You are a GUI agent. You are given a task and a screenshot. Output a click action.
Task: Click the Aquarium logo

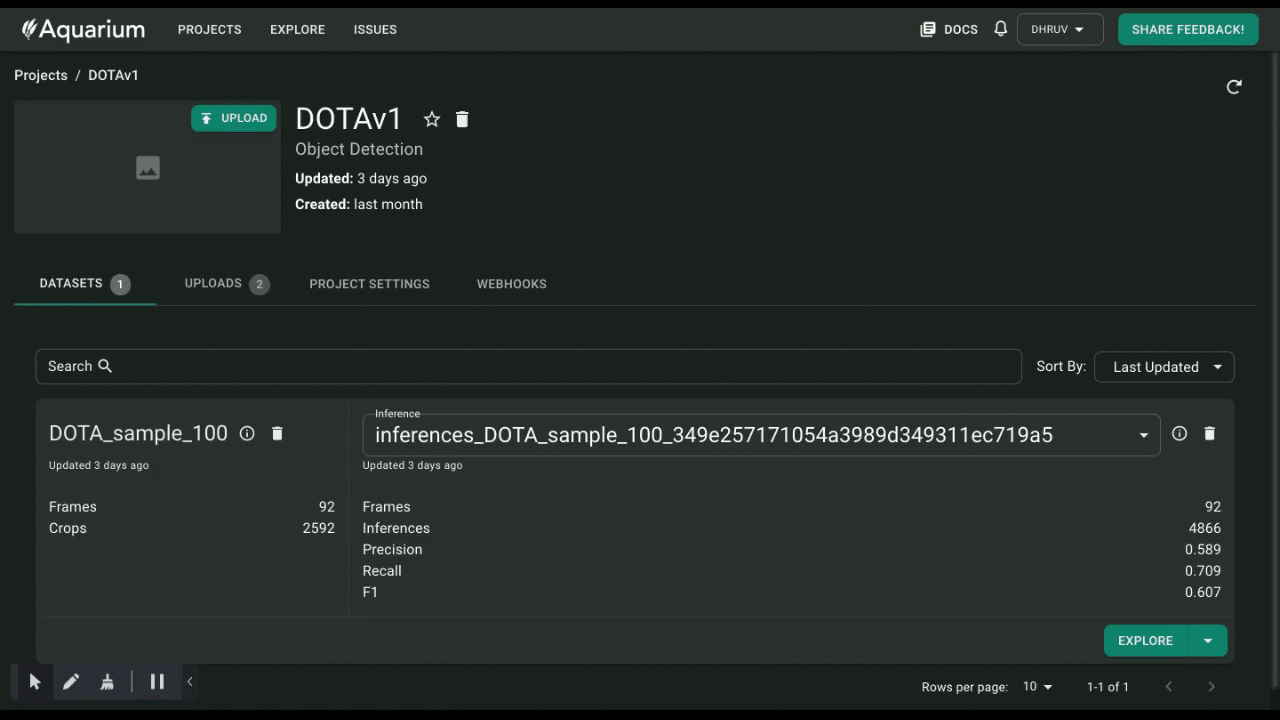83,29
